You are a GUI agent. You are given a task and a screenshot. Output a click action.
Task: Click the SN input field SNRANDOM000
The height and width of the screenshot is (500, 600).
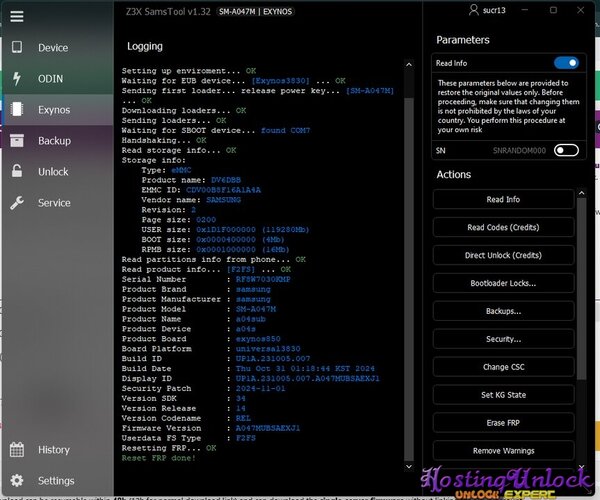point(519,150)
